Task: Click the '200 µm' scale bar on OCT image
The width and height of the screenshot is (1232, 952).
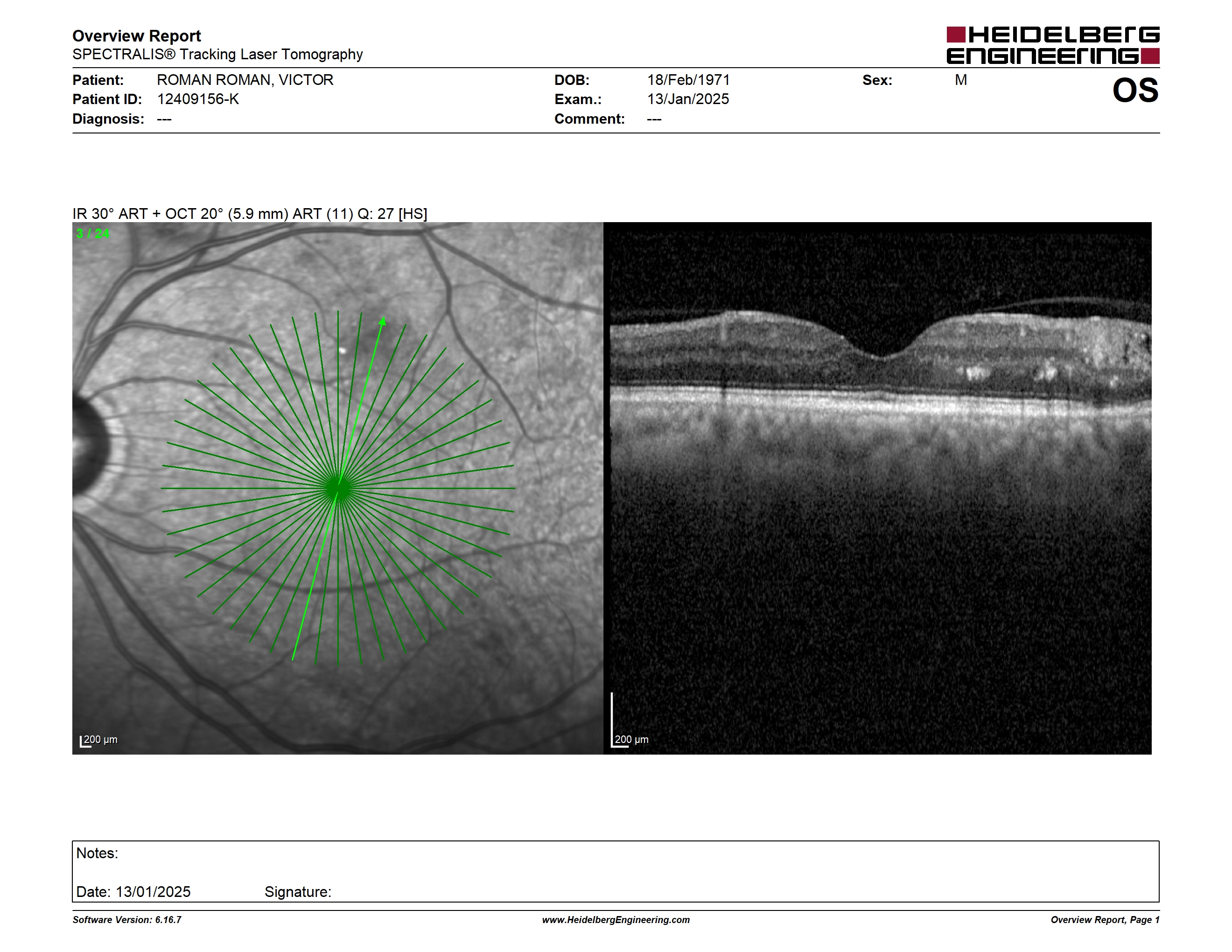Action: [630, 721]
